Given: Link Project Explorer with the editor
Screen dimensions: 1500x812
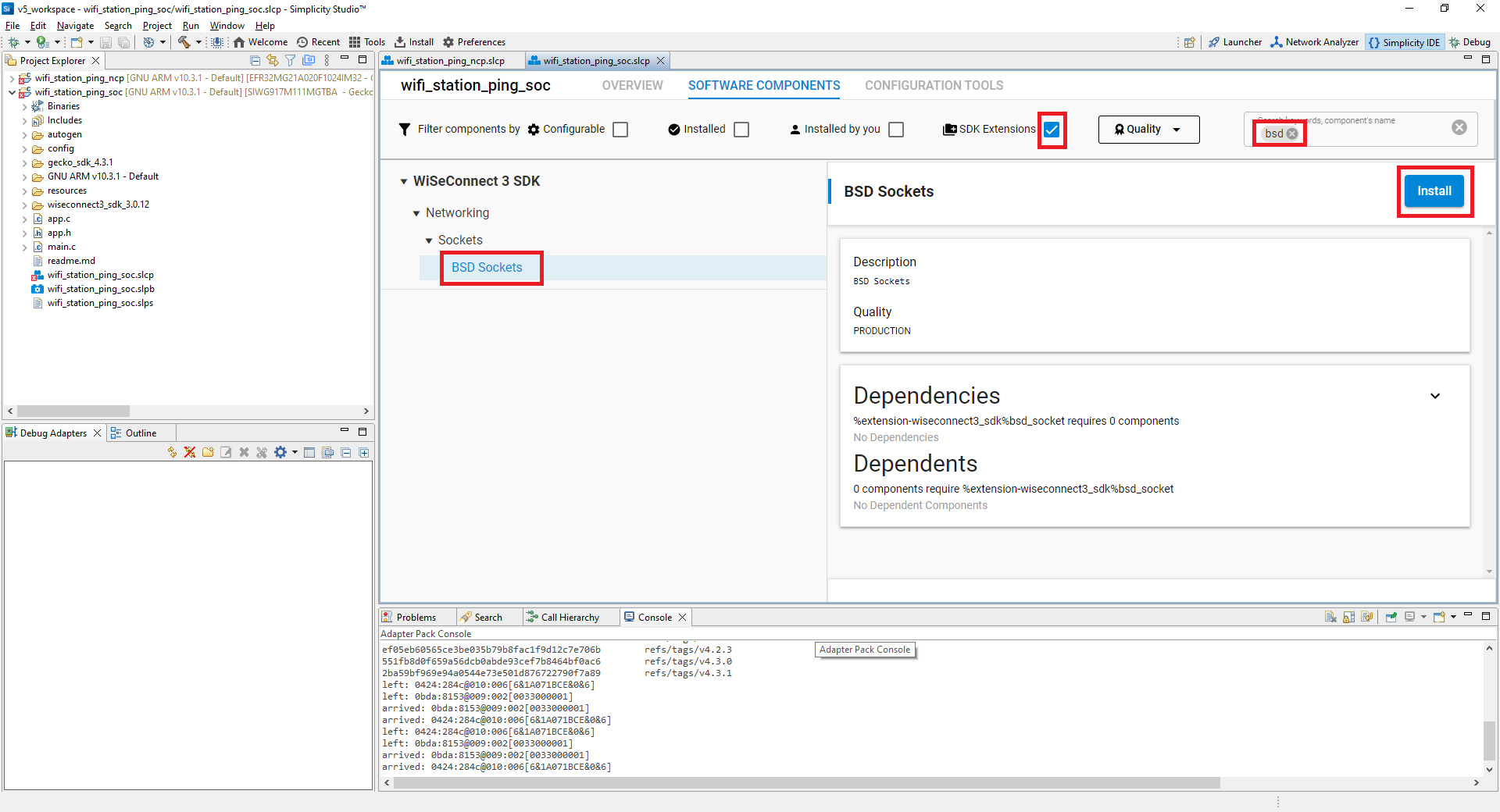Looking at the screenshot, I should click(271, 60).
